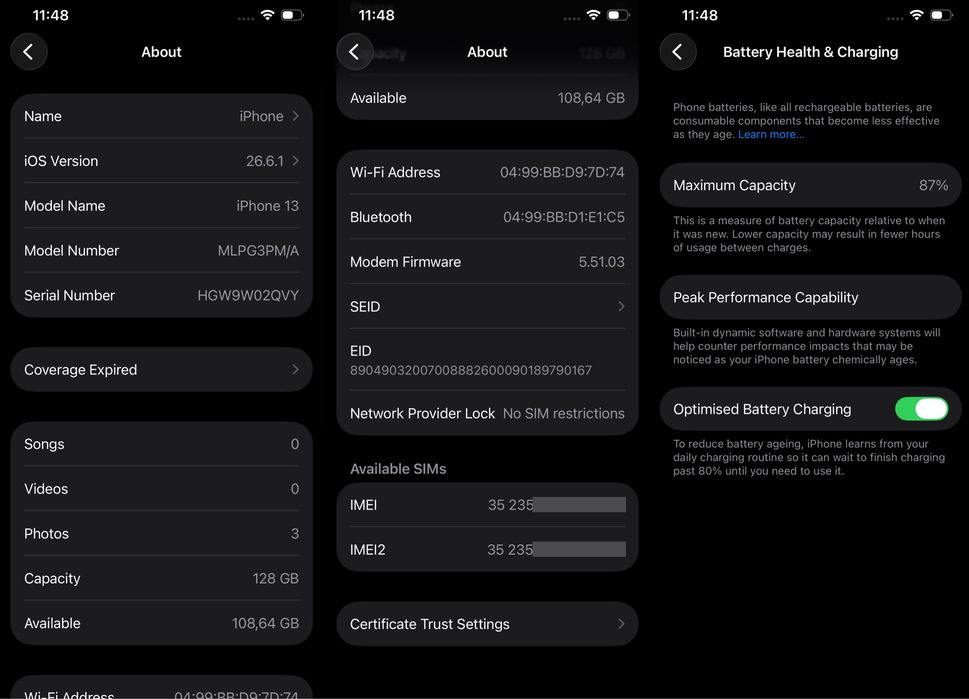Tap 11:48 clock on Battery Health screen
The width and height of the screenshot is (969, 699).
click(700, 15)
